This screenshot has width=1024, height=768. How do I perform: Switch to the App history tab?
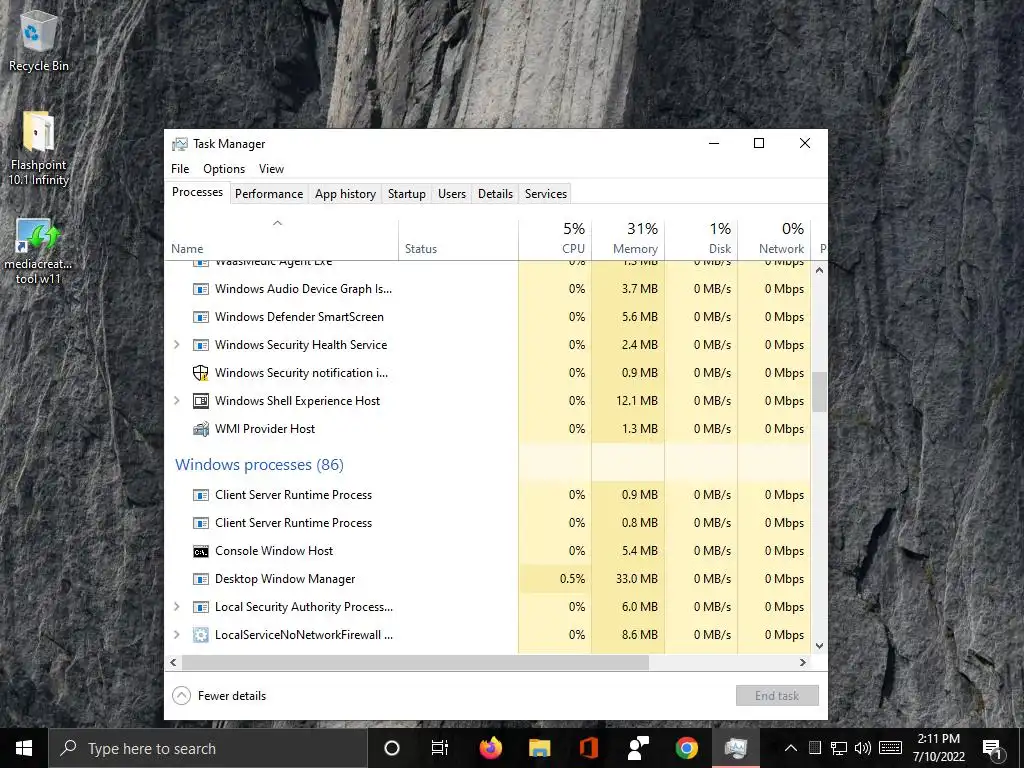pyautogui.click(x=345, y=194)
